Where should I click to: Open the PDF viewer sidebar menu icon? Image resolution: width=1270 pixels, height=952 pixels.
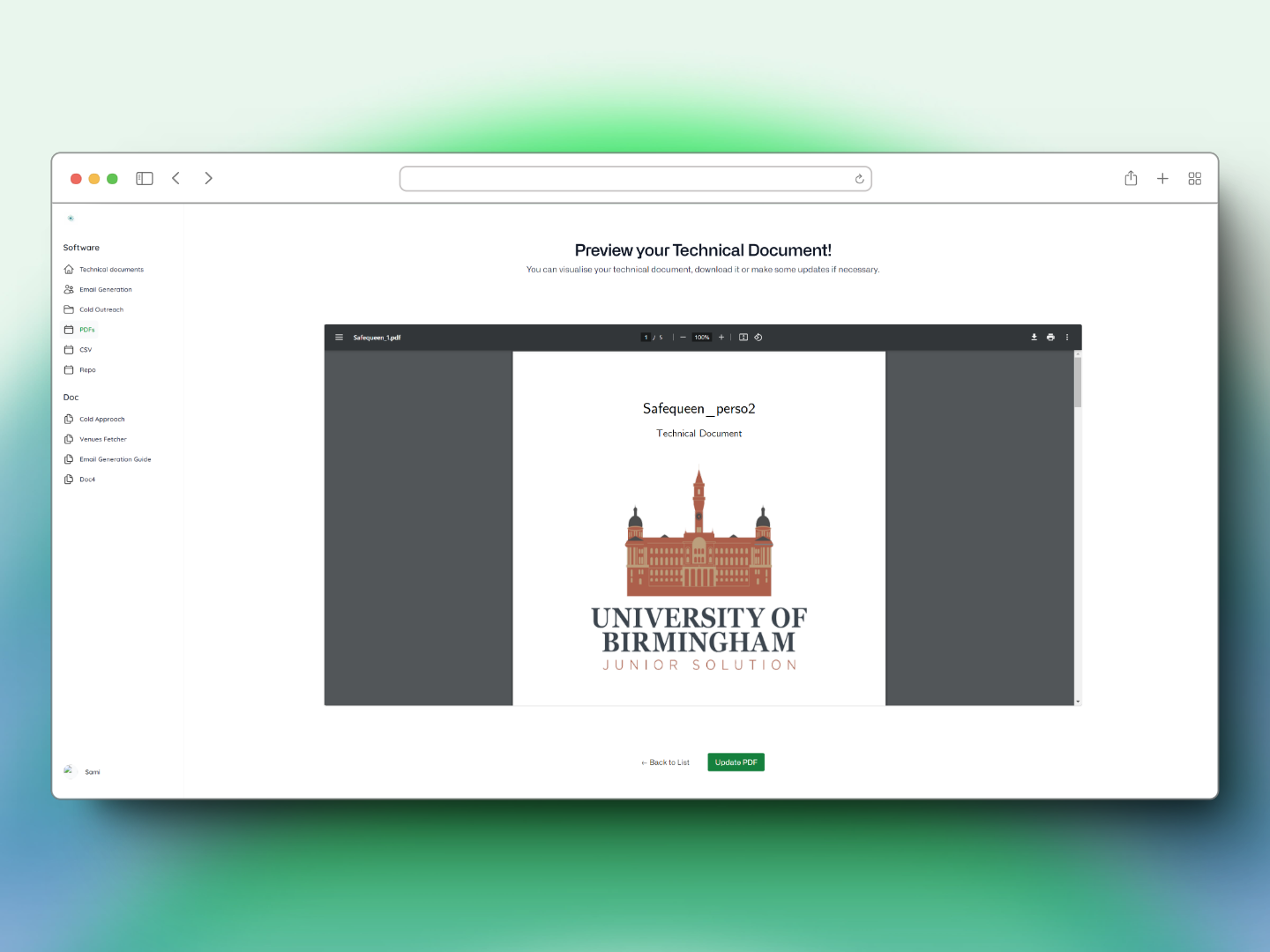click(x=339, y=338)
